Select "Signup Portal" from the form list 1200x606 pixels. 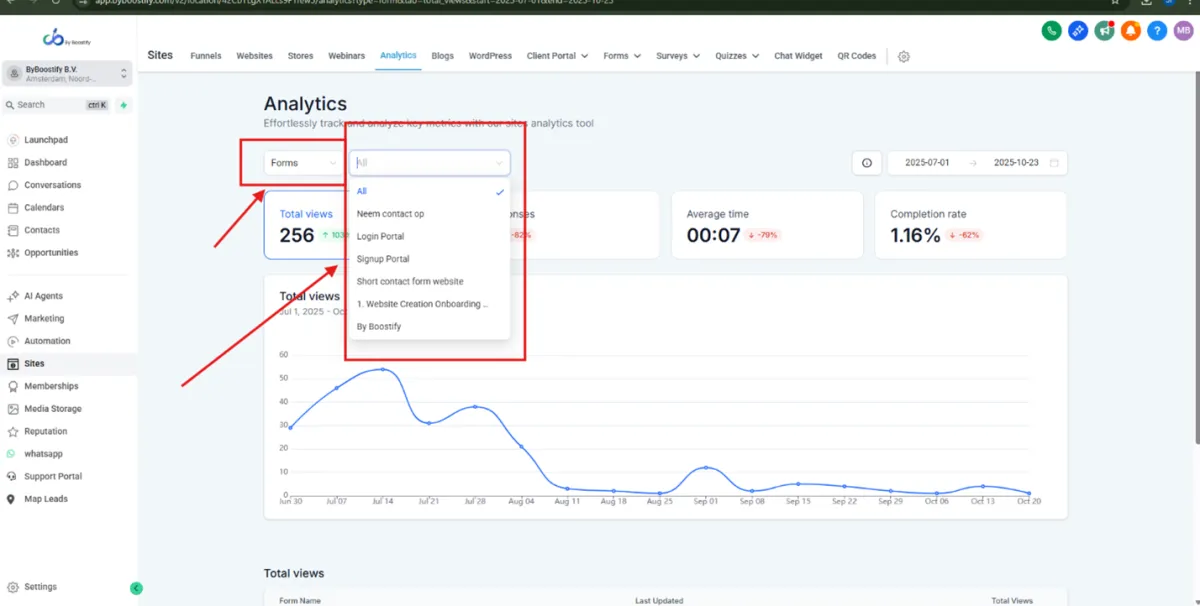pos(383,259)
